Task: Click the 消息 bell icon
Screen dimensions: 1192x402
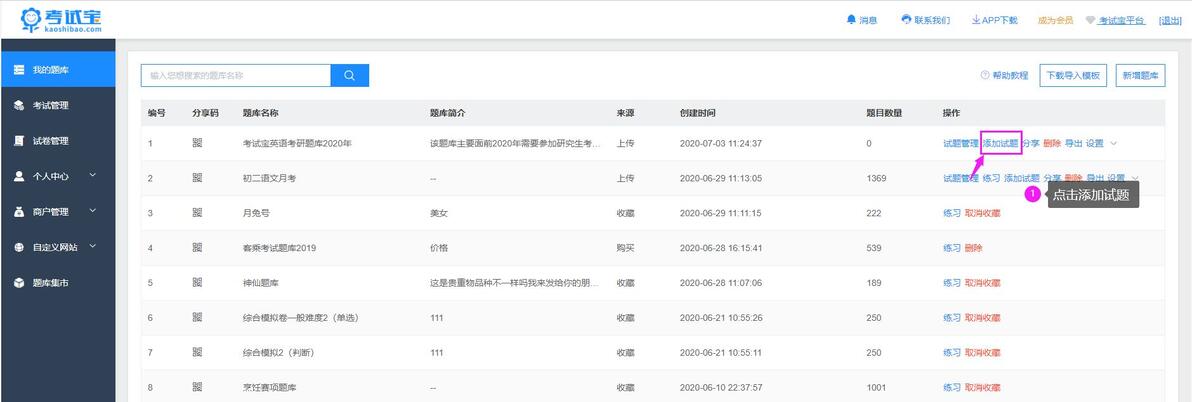Action: [x=851, y=20]
